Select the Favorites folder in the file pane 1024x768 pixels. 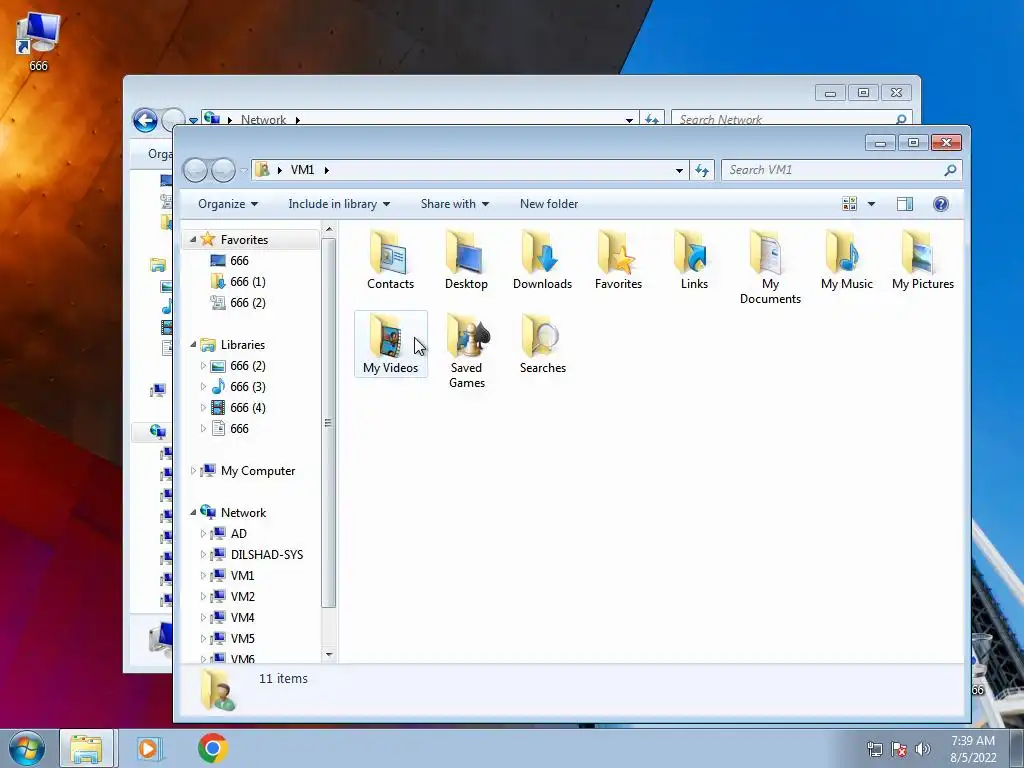point(618,261)
